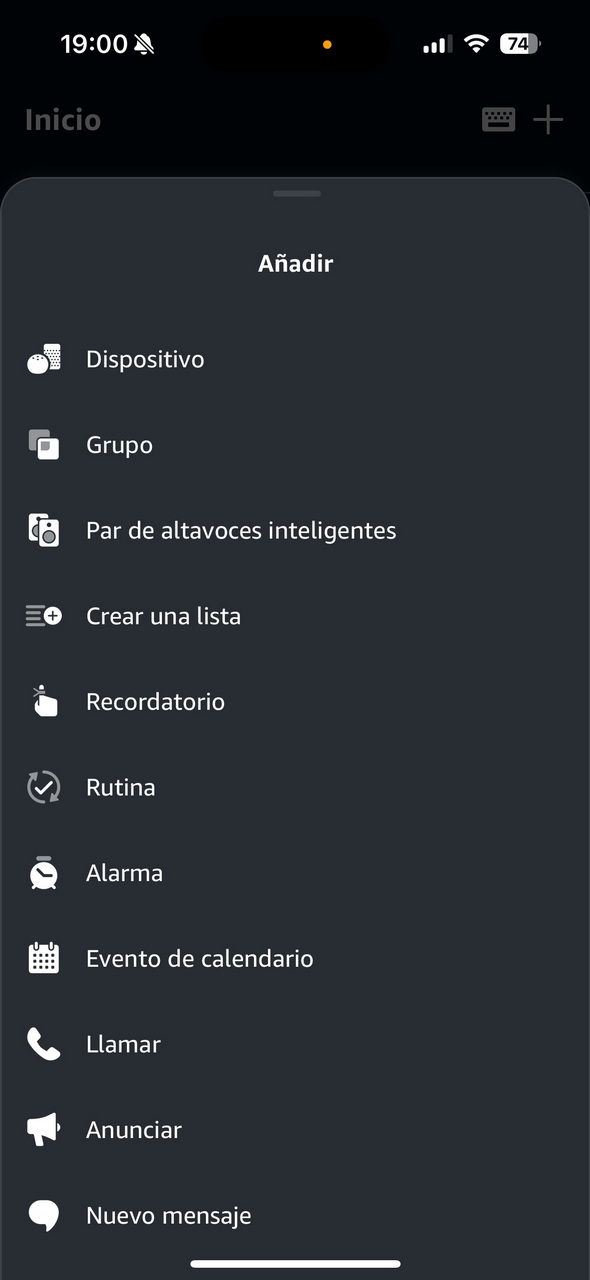Tap the smart speaker pair icon

44,530
